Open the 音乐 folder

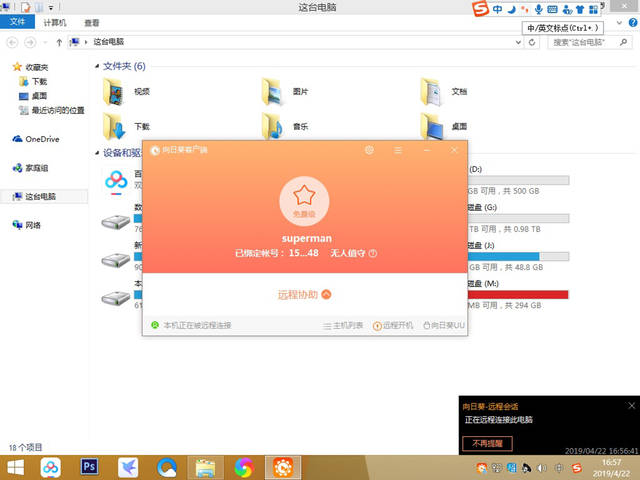[285, 127]
